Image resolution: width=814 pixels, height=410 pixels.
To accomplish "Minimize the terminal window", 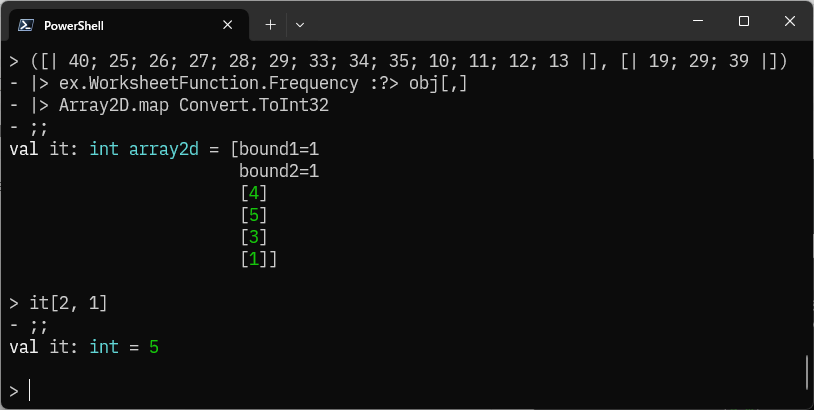I will click(698, 21).
